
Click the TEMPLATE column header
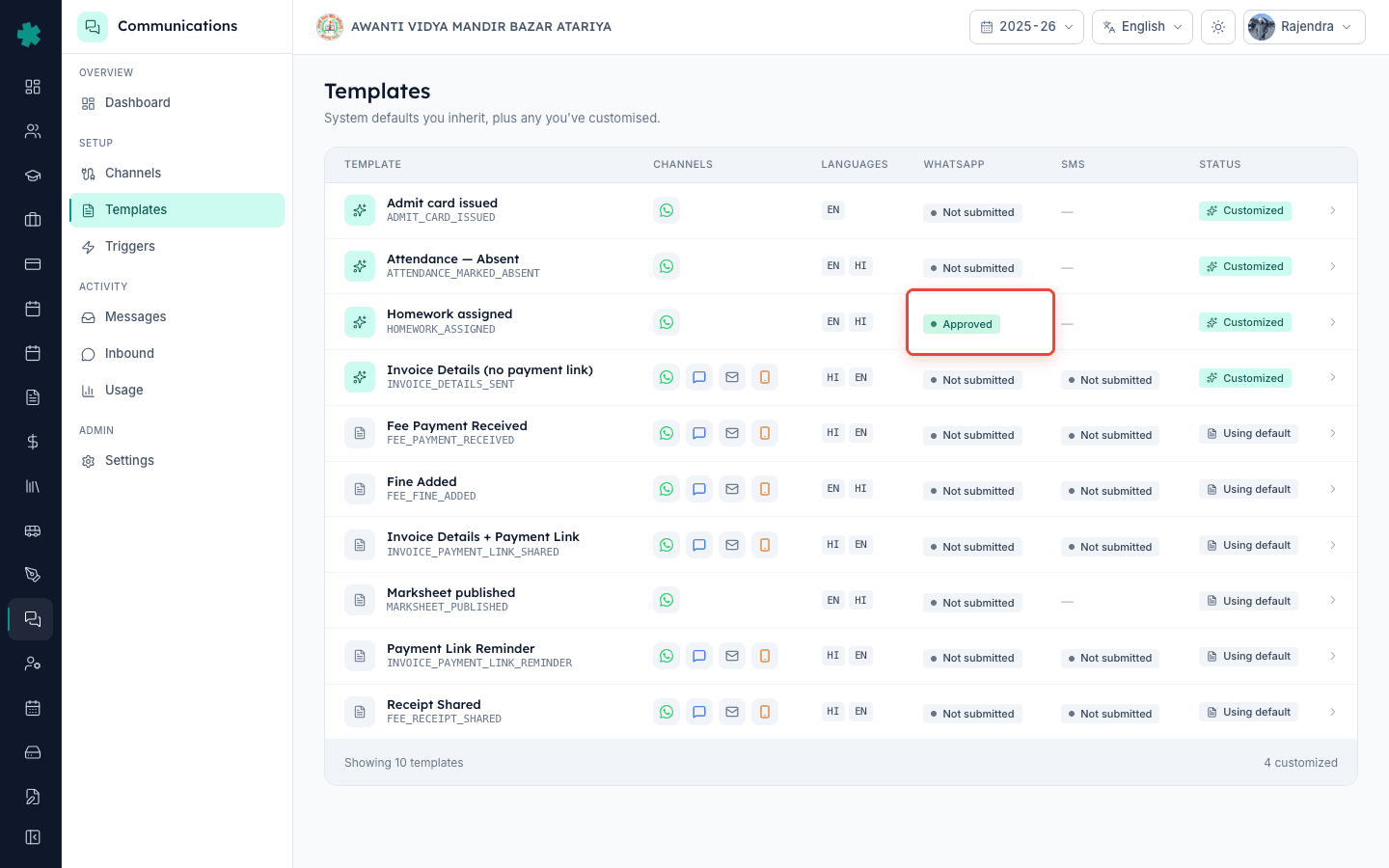click(x=372, y=165)
